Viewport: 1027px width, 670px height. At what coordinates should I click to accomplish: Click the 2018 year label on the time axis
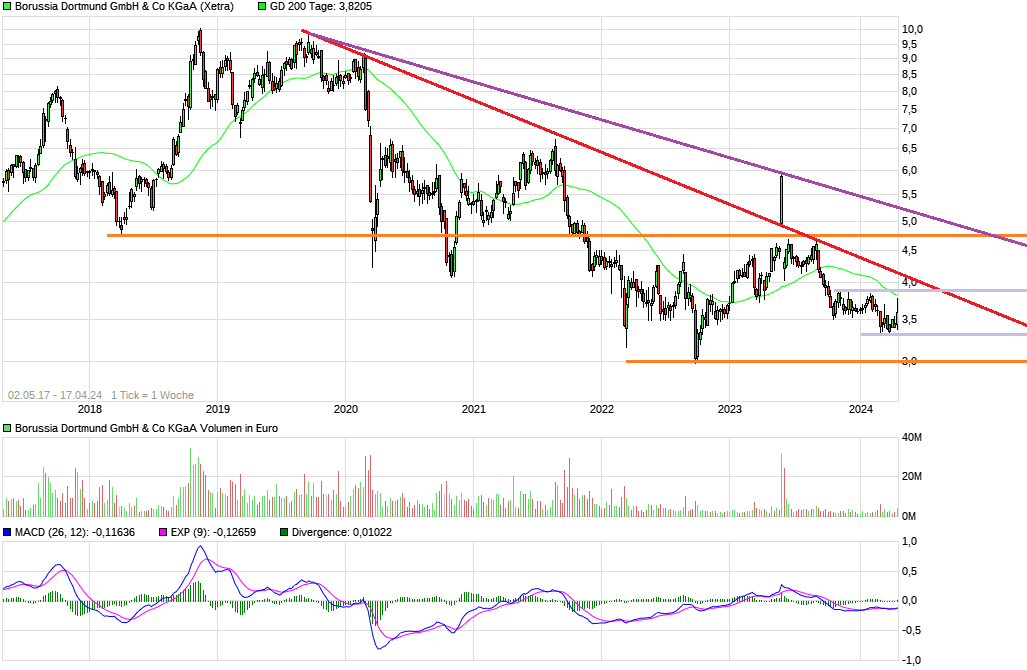coord(90,409)
